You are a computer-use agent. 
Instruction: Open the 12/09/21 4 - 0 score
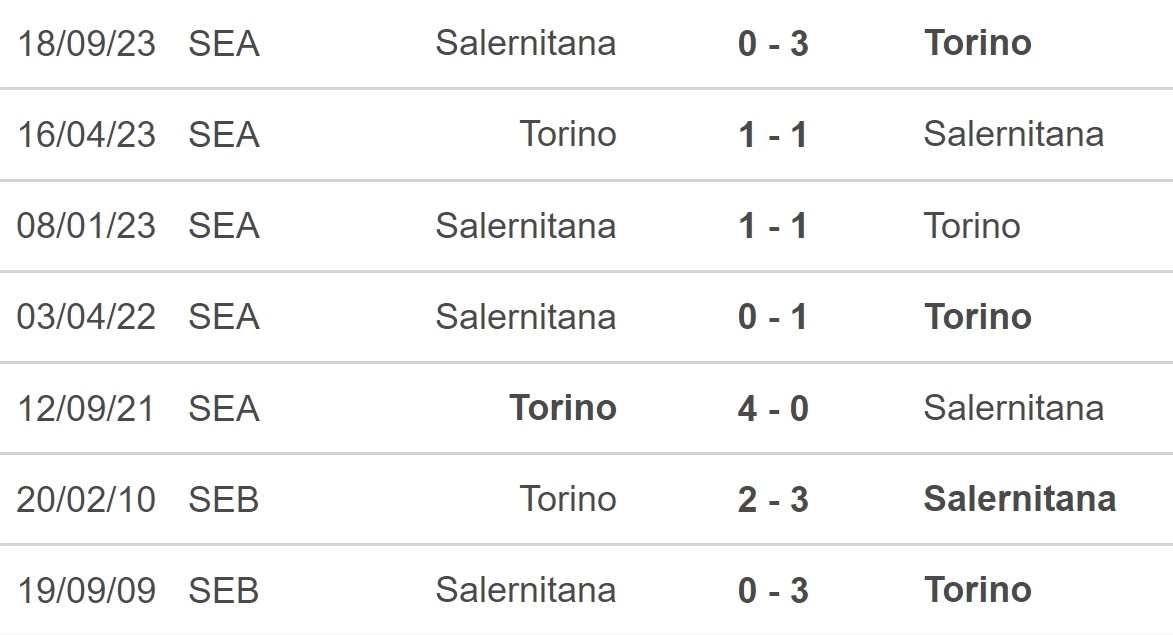[x=773, y=409]
